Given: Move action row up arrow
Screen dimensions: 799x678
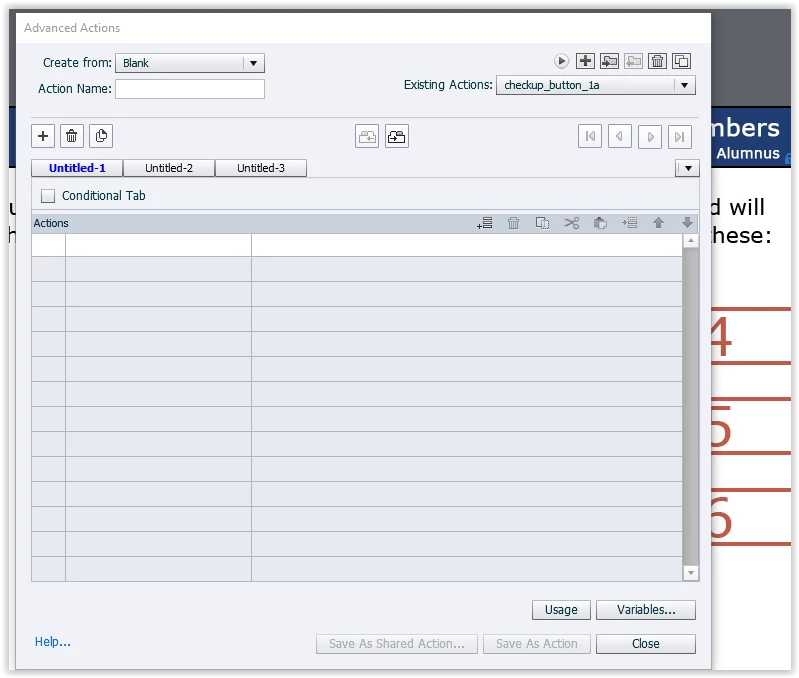Looking at the screenshot, I should click(658, 223).
